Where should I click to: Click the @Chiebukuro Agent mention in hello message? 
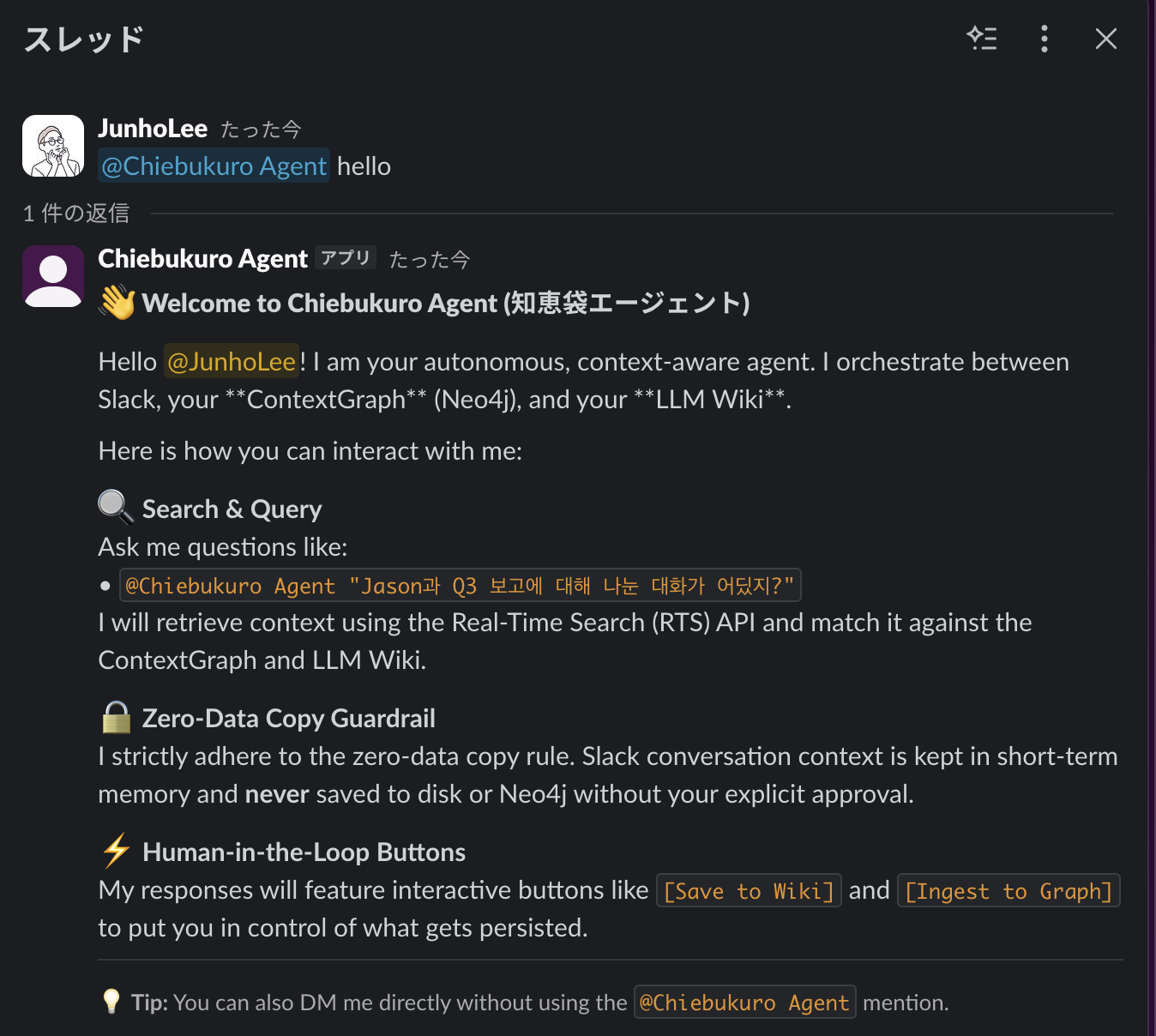[214, 166]
